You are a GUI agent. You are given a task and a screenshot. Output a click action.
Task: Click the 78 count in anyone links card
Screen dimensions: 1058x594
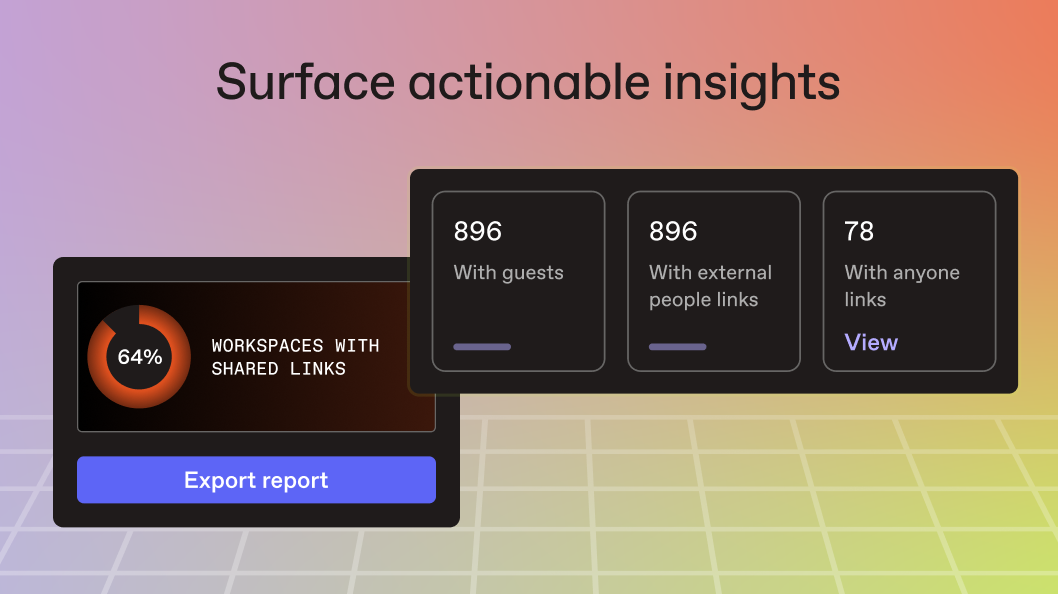click(859, 232)
